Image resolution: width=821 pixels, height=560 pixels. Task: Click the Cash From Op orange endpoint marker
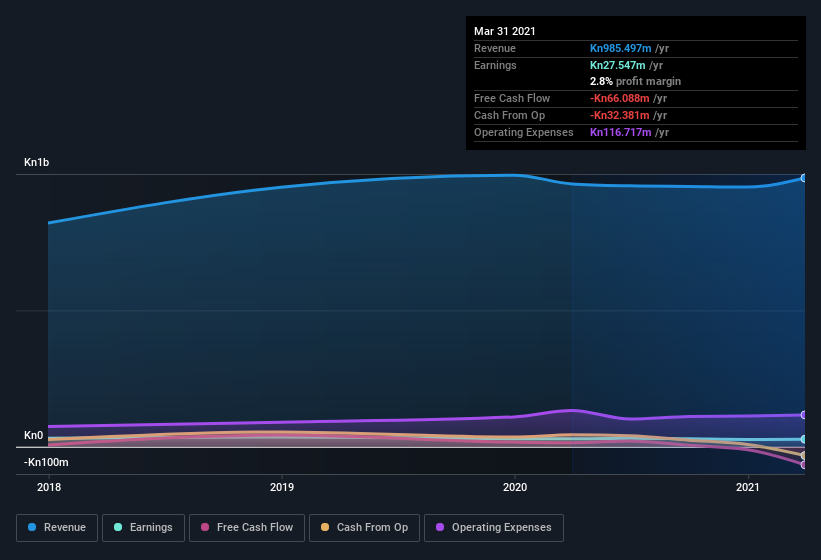[804, 456]
